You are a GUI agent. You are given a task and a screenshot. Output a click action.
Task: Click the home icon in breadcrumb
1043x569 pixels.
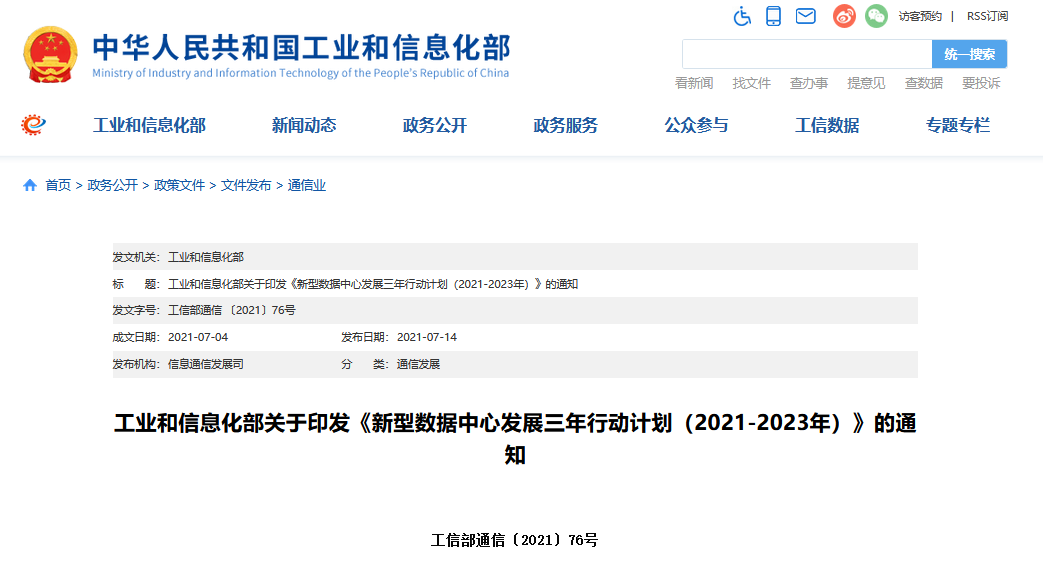[29, 185]
